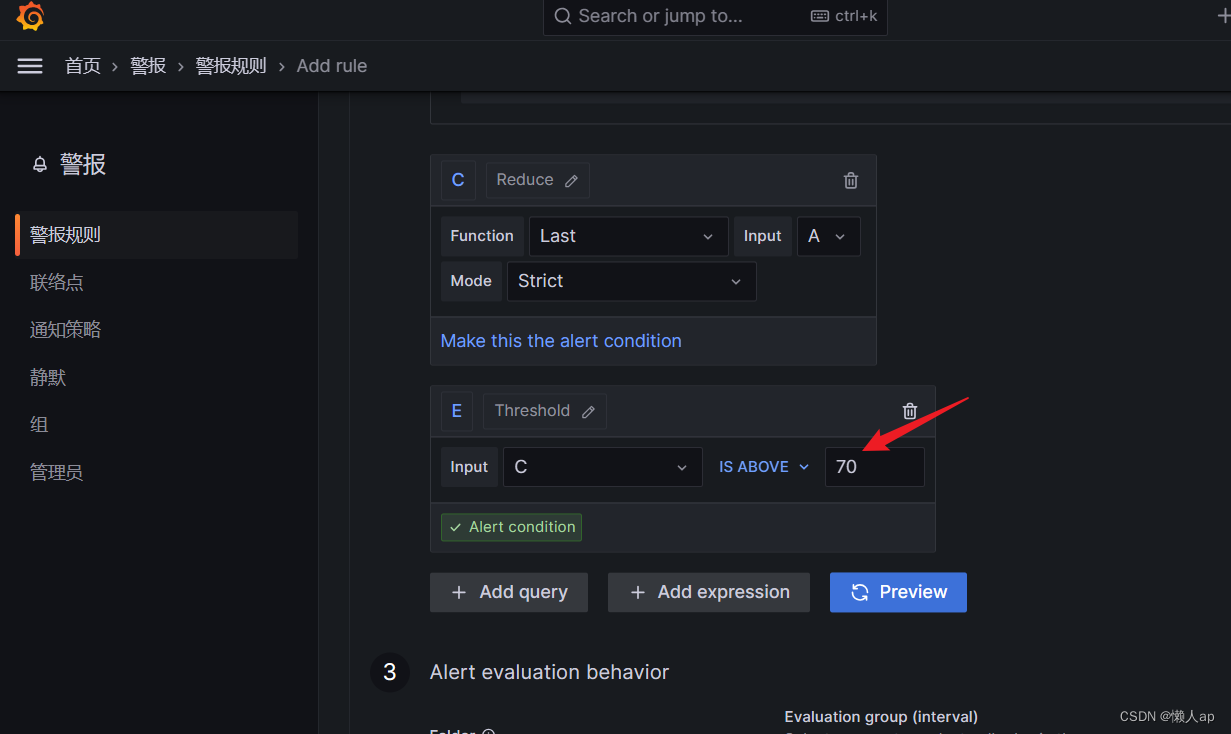This screenshot has width=1231, height=734.
Task: Delete the Threshold expression E
Action: click(910, 411)
